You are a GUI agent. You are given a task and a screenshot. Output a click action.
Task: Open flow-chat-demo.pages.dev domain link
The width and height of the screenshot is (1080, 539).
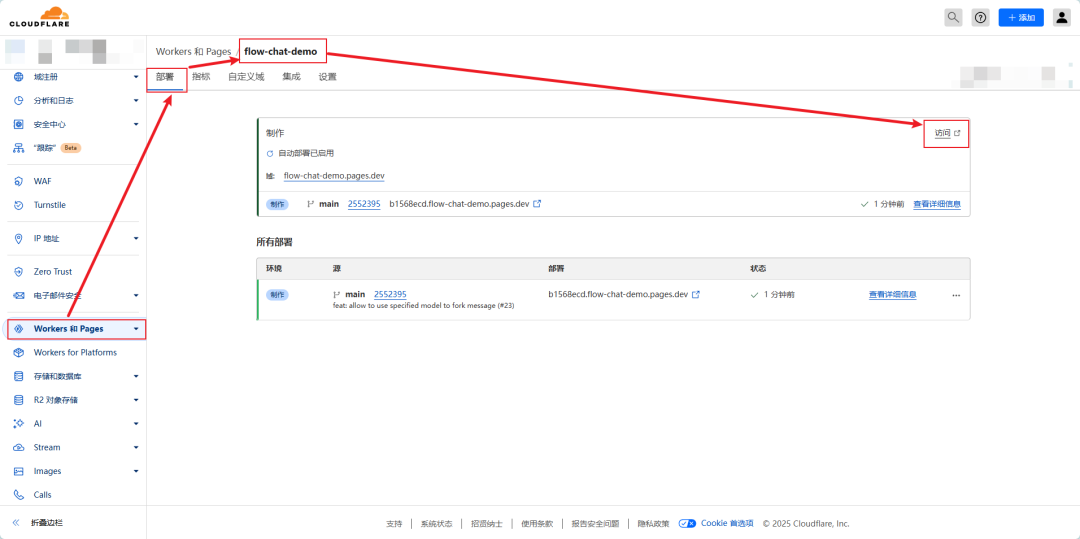coord(334,176)
